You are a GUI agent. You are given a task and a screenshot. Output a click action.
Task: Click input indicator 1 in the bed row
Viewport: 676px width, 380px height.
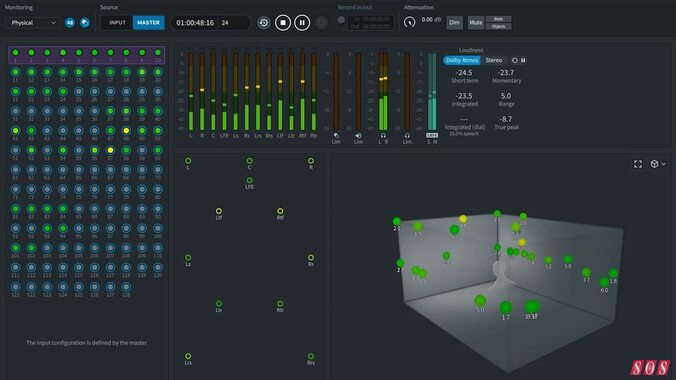(x=16, y=53)
